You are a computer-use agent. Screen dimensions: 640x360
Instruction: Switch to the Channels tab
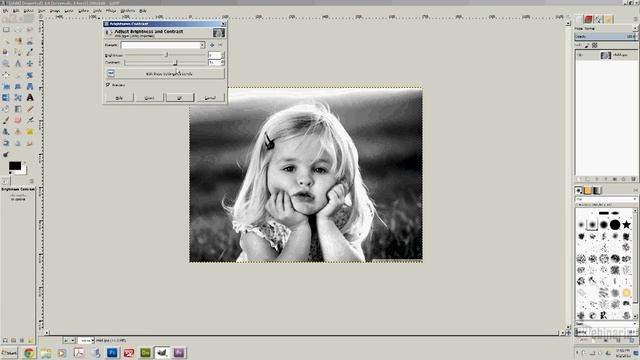(588, 19)
